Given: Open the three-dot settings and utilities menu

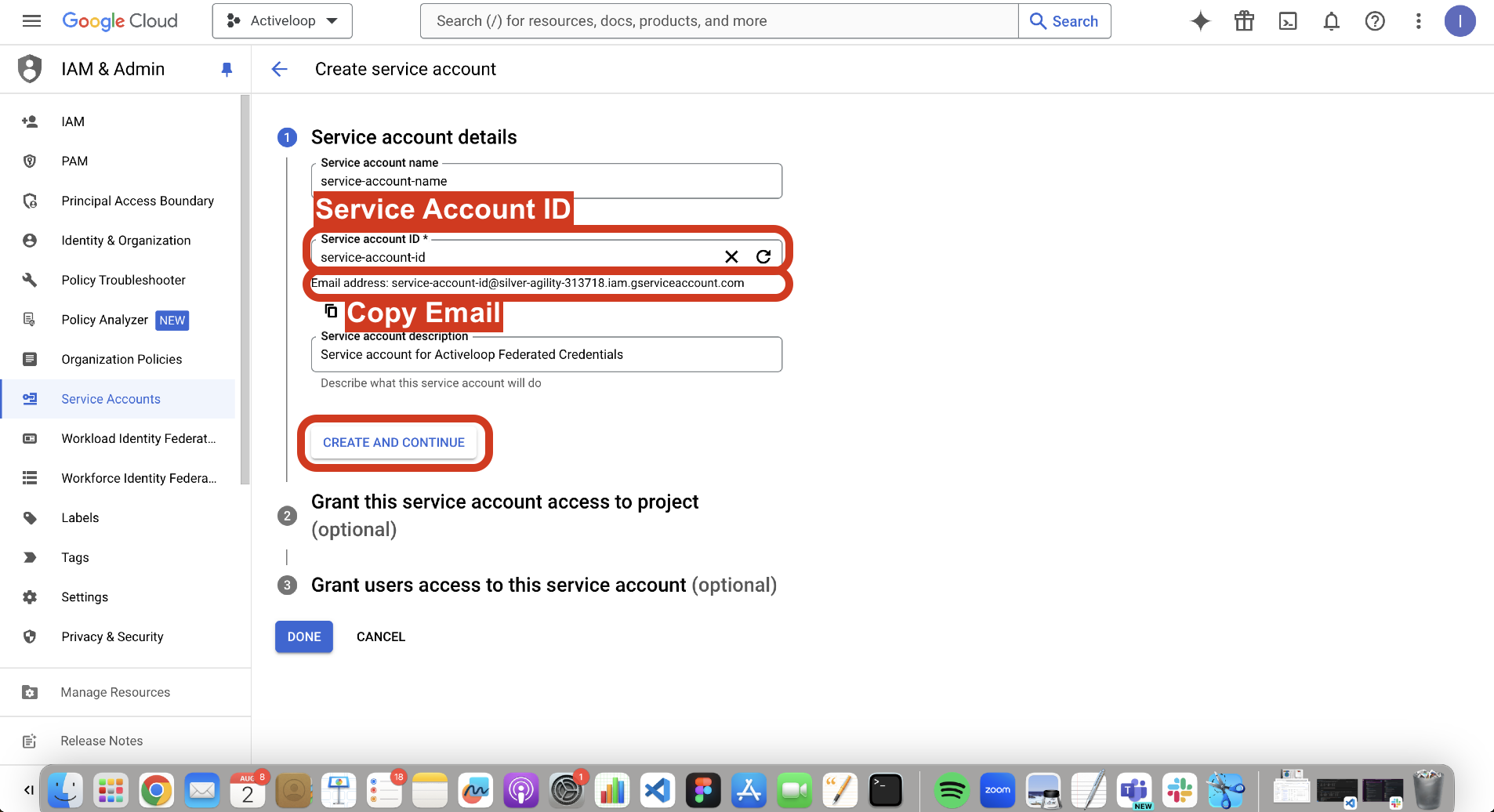Looking at the screenshot, I should point(1418,21).
